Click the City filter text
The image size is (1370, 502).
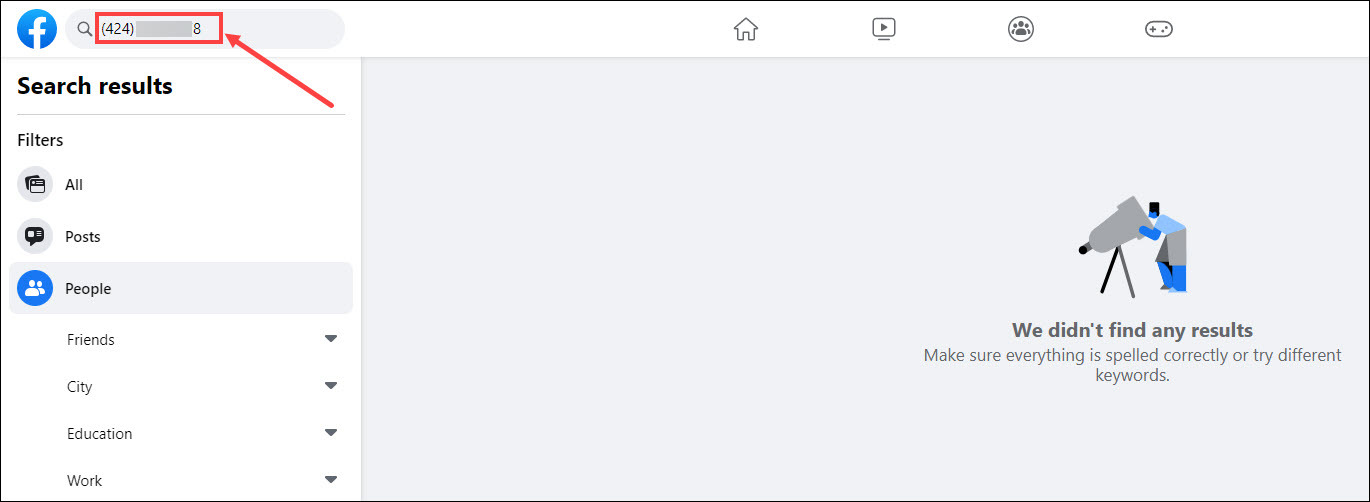click(80, 387)
